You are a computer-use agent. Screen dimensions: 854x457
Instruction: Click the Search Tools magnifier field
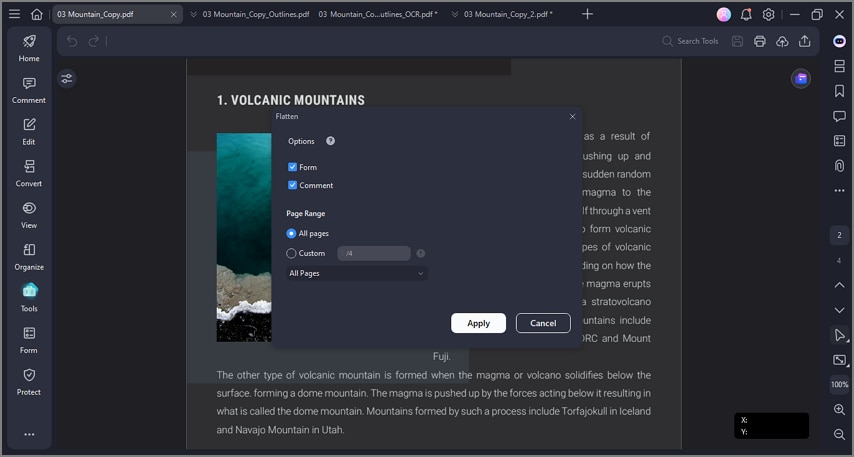point(690,41)
